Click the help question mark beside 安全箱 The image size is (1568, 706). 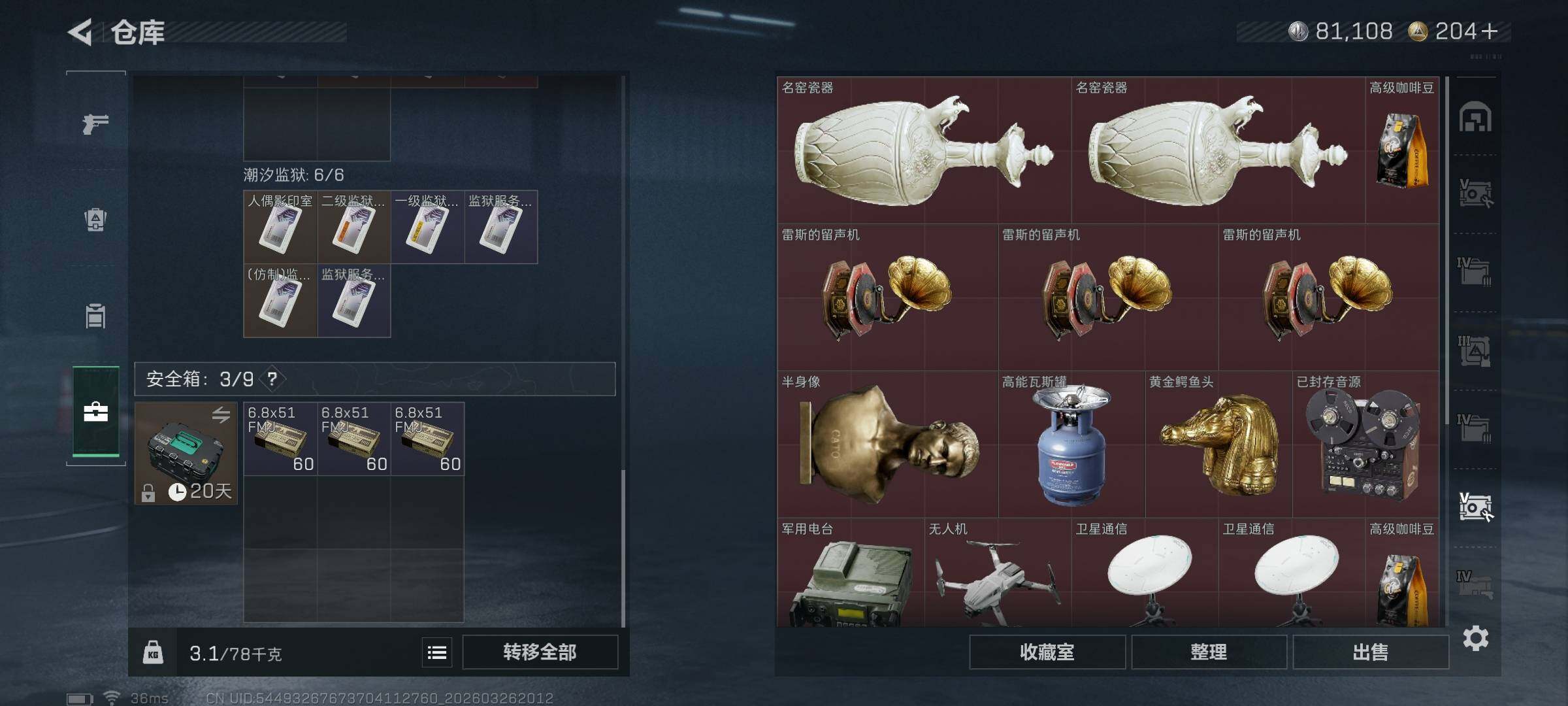point(272,379)
